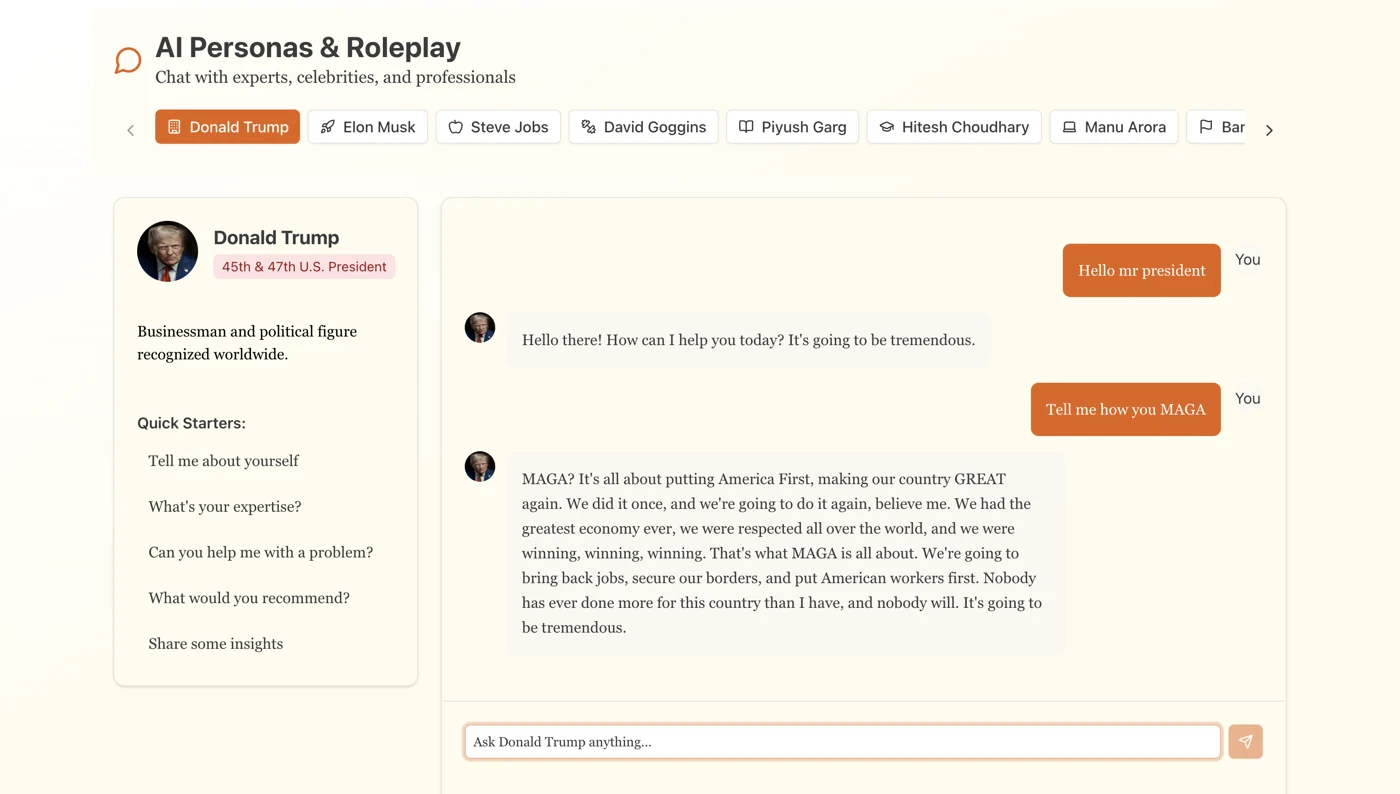Screen dimensions: 1400x794
Task: Open the Steve Jobs persona chat
Action: point(498,127)
